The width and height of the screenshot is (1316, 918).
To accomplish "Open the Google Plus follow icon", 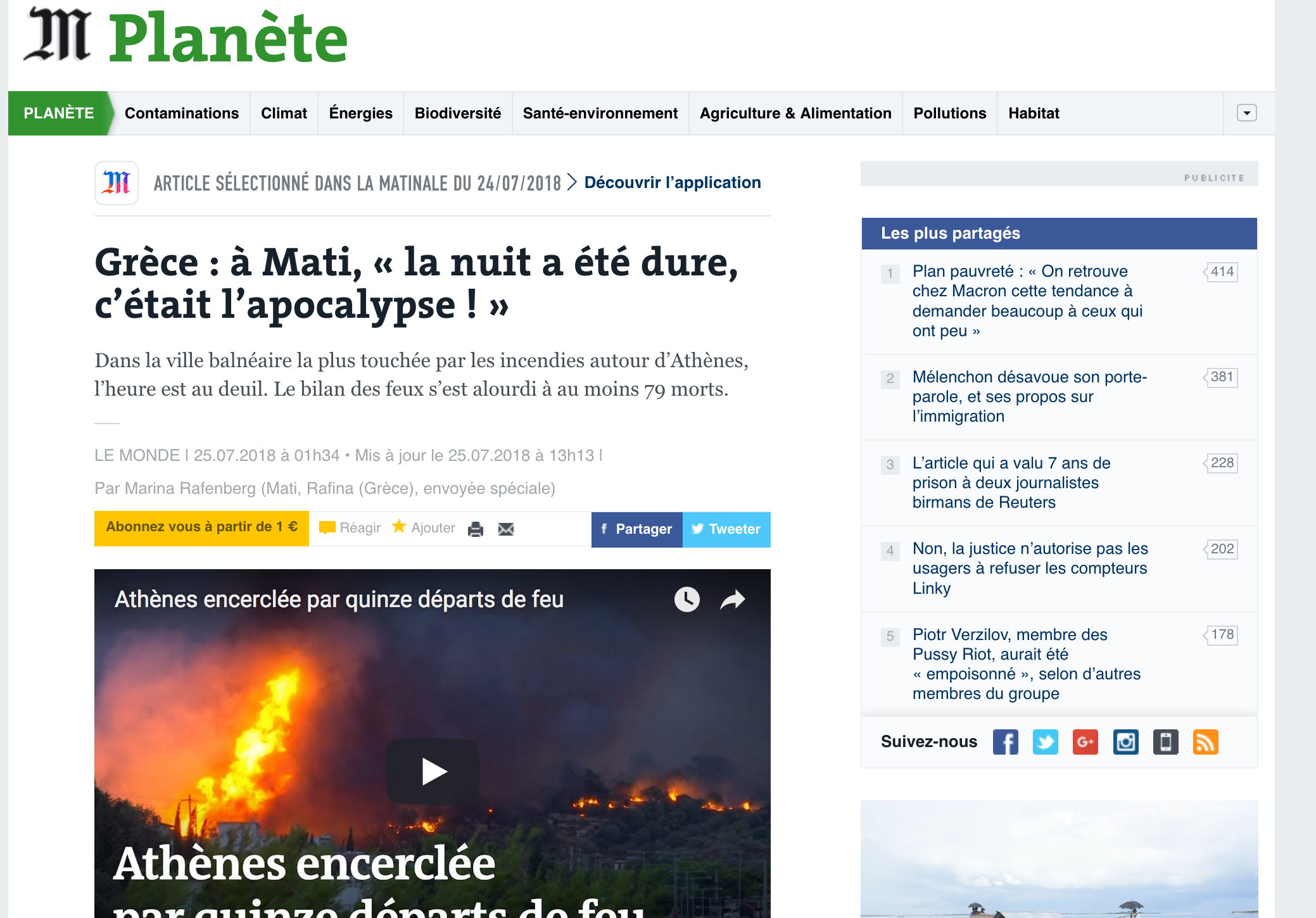I will pos(1085,741).
